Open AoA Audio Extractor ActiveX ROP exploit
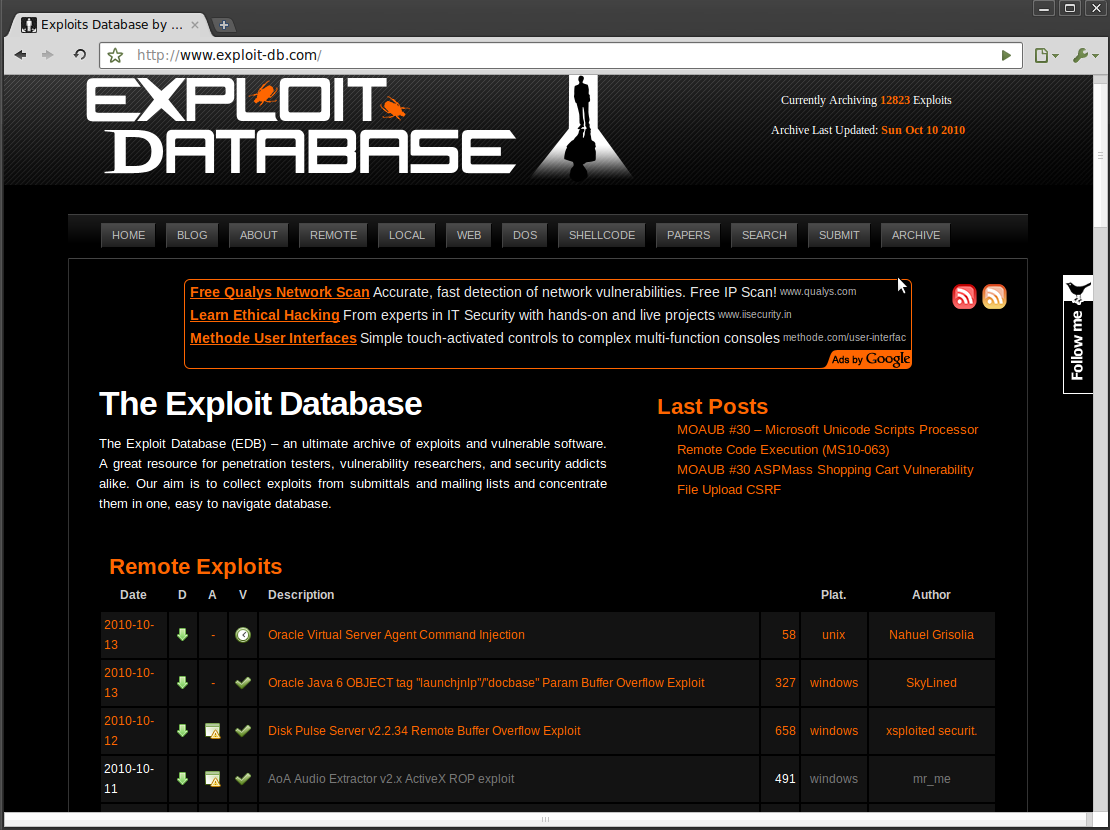The image size is (1110, 830). point(391,778)
